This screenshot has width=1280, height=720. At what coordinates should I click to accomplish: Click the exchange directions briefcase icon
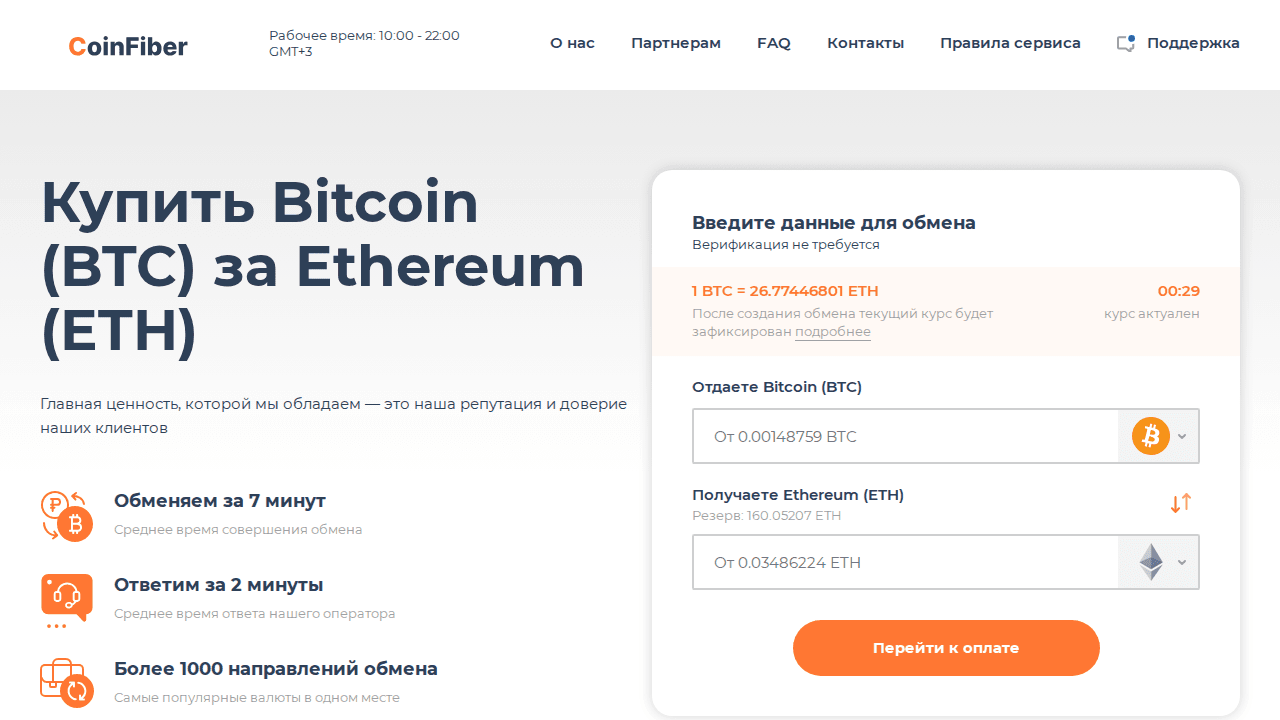(x=66, y=682)
